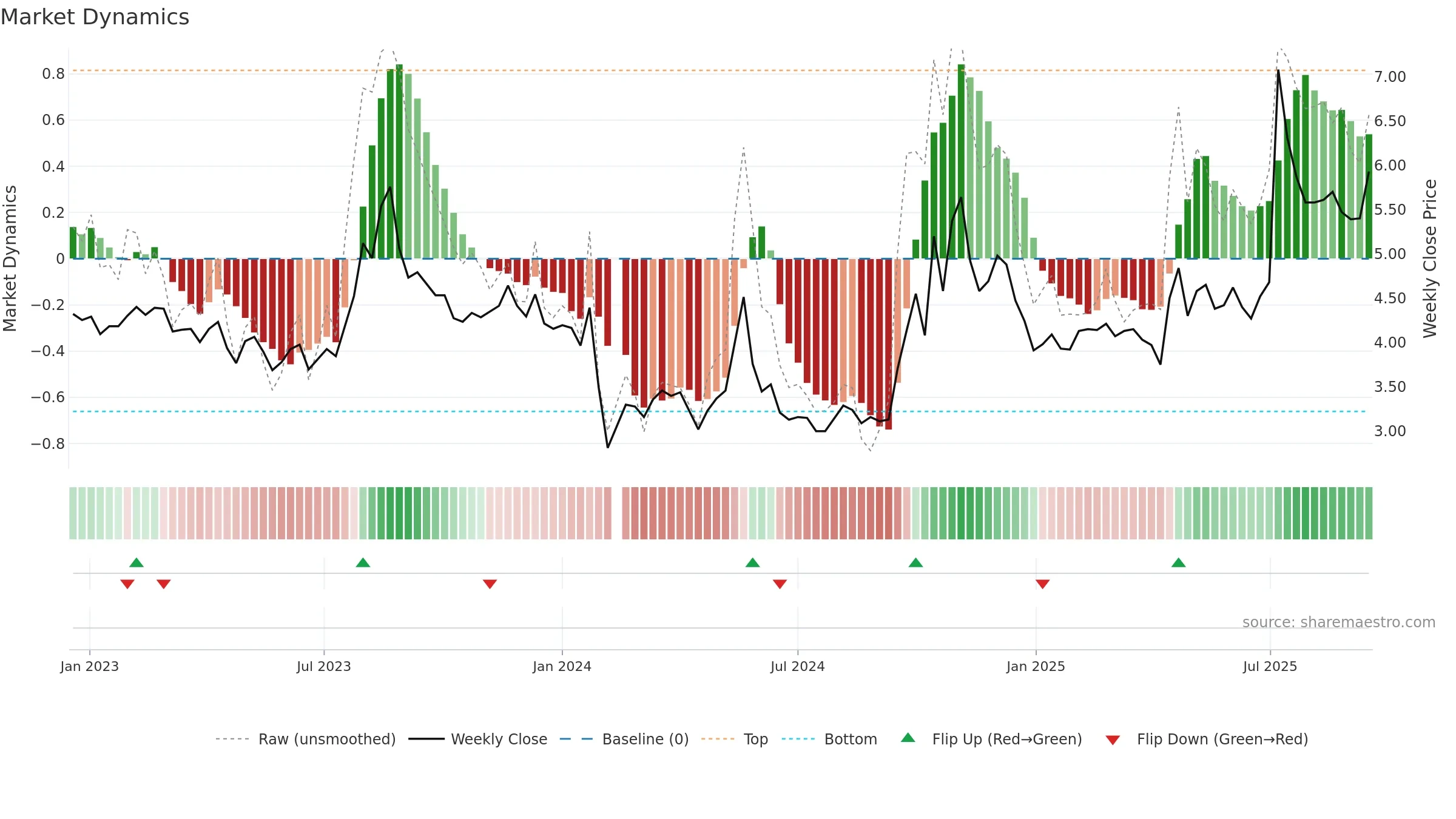The image size is (1456, 819).
Task: Toggle the Top legend entry
Action: point(735,739)
